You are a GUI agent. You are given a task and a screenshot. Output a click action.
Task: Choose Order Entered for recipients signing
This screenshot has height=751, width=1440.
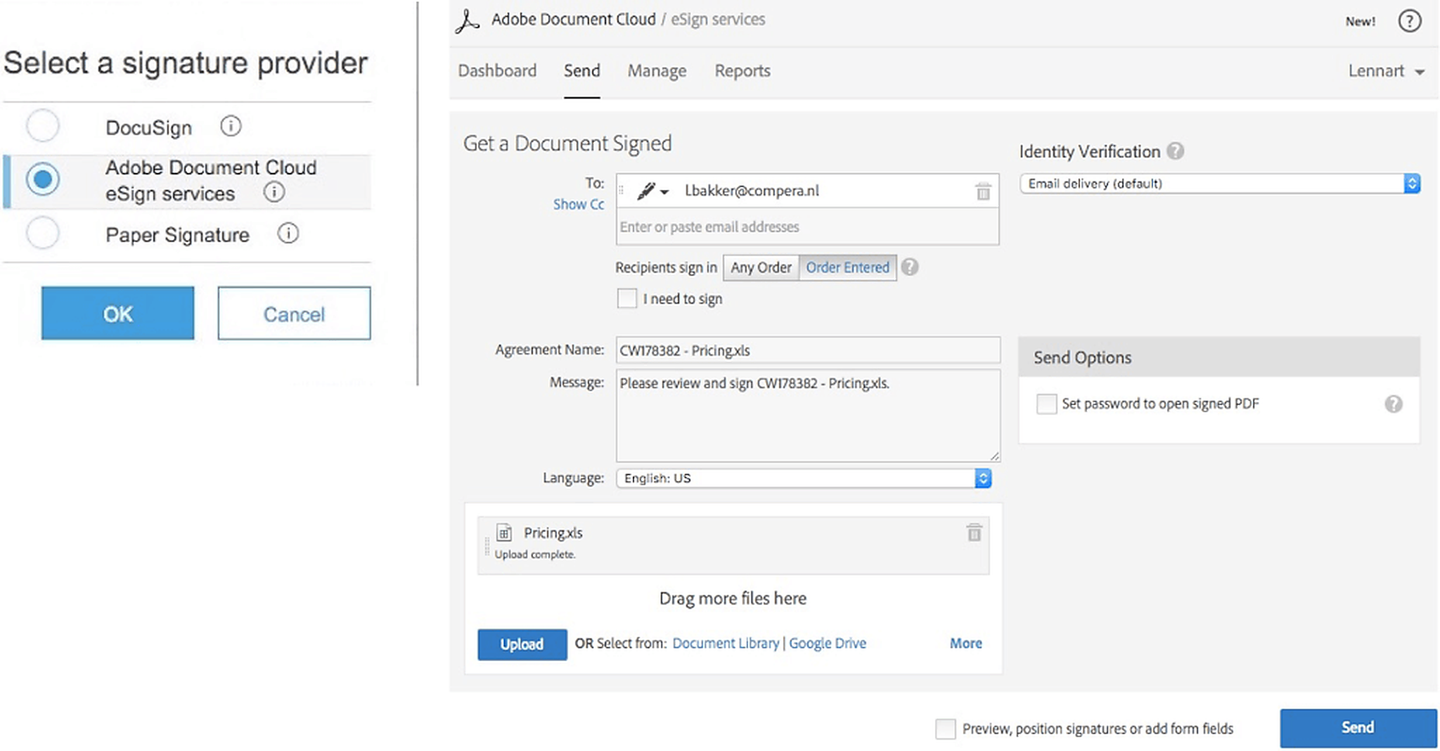click(x=848, y=267)
